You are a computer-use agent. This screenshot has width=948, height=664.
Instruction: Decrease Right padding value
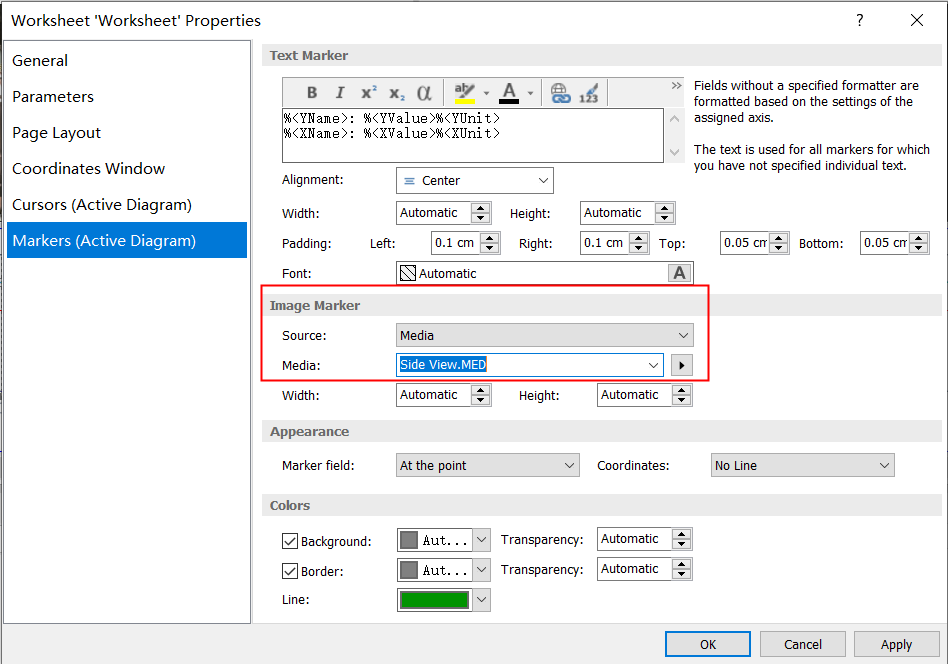638,248
